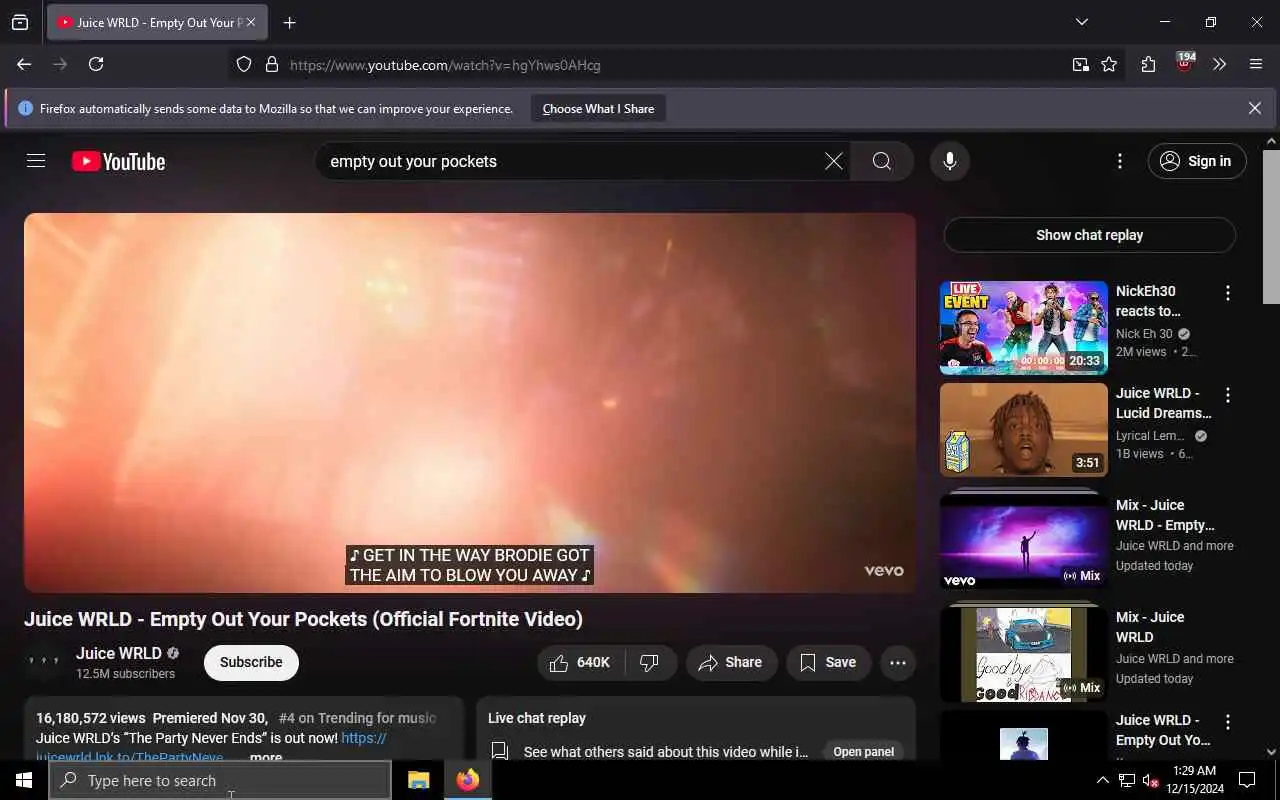
Task: Dislike this video
Action: [650, 662]
